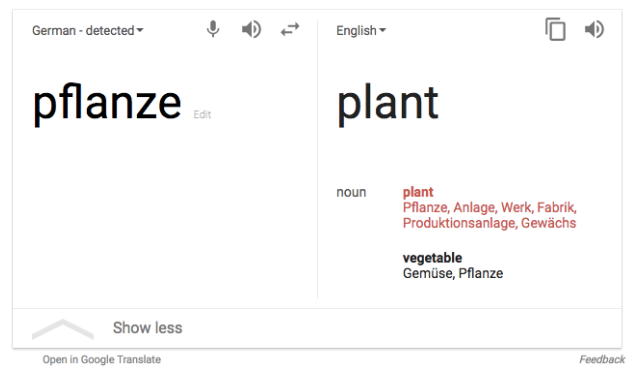Viewport: 633px width, 371px height.
Task: Click the microphone voice input icon
Action: point(213,29)
